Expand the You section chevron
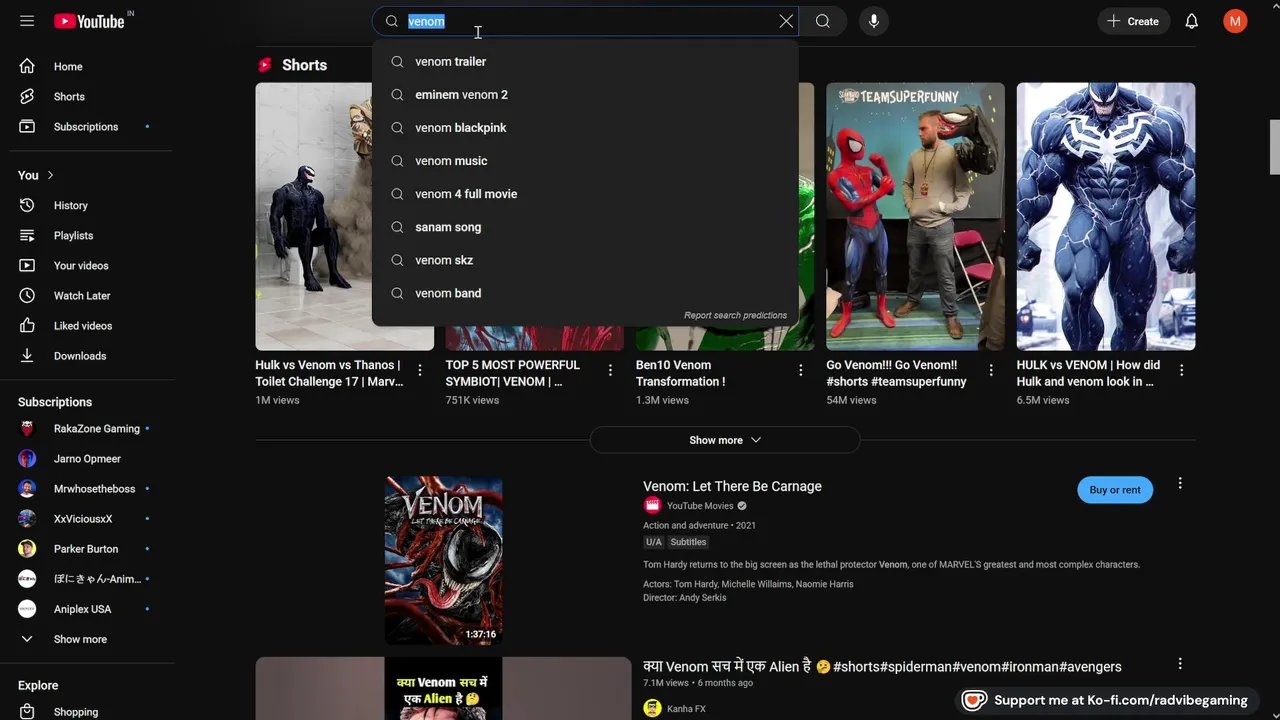Screen dimensions: 1280x720 coord(50,175)
